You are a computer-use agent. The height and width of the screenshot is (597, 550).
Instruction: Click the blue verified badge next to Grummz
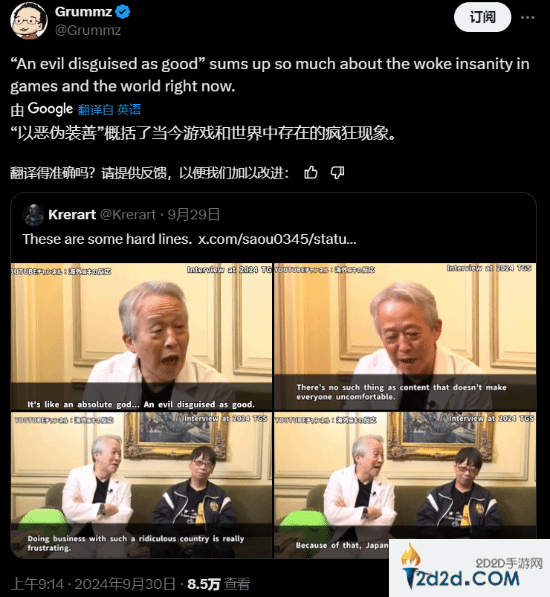[123, 12]
